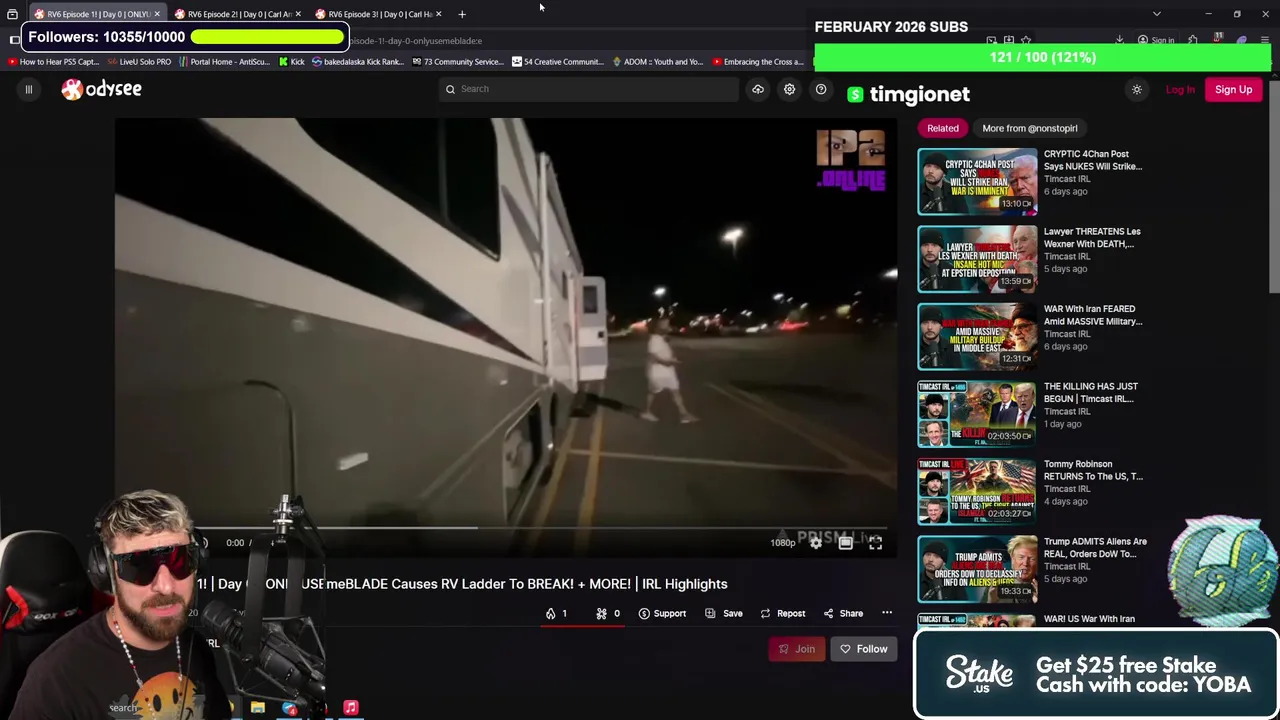Click the Odysee logo
1280x720 pixels.
click(x=101, y=89)
